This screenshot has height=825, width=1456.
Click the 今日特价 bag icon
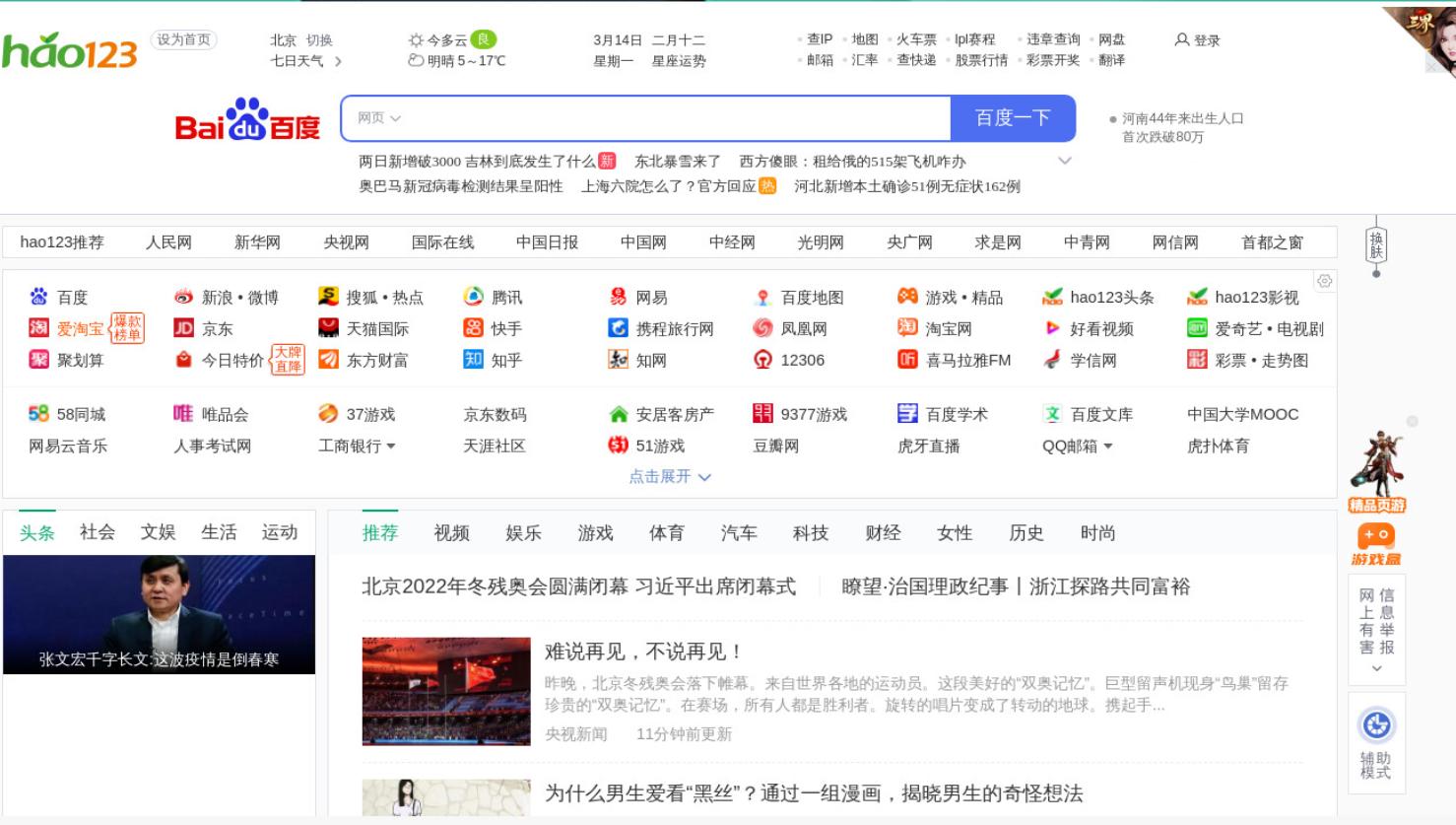coord(183,360)
